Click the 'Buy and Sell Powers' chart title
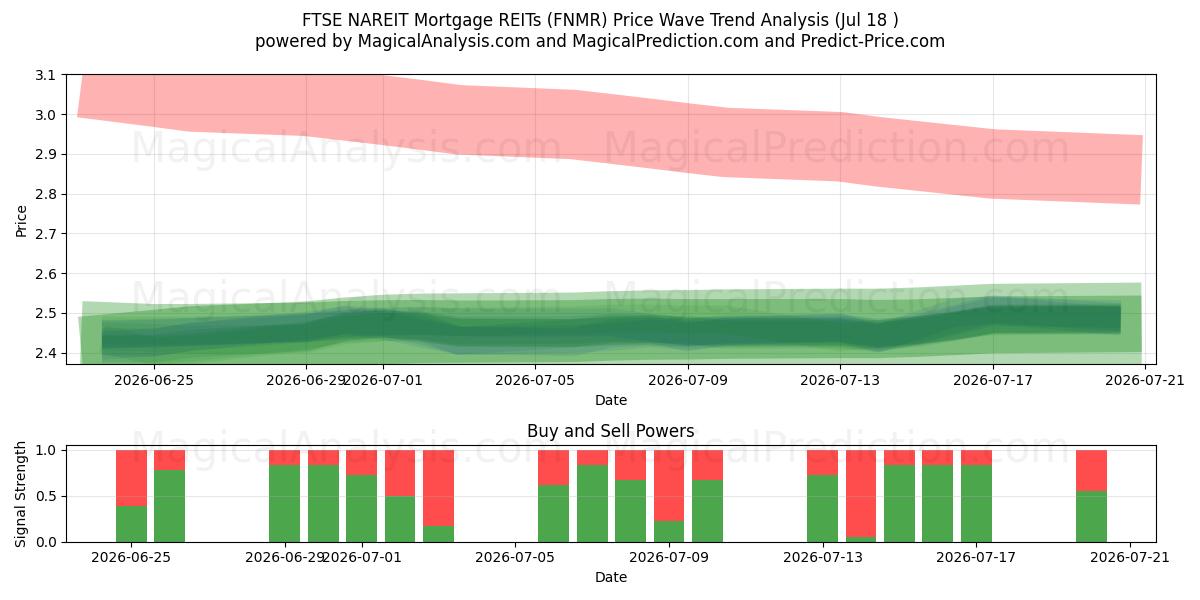The image size is (1200, 600). [x=611, y=432]
